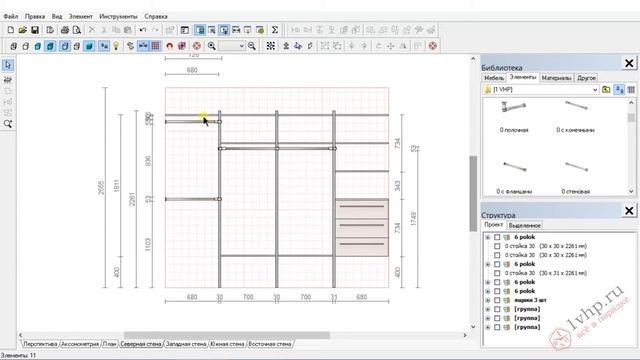This screenshot has width=640, height=360.
Task: Zoom in with the plus magnifier
Action: (211, 46)
